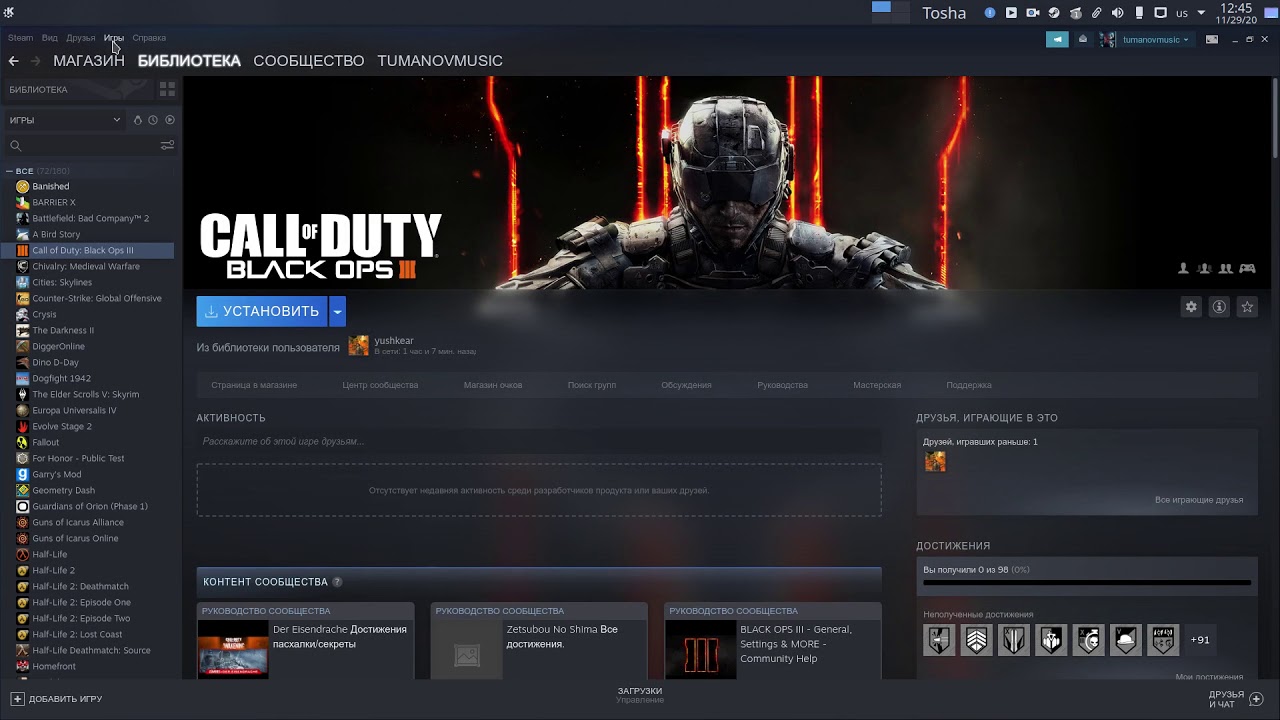This screenshot has height=720, width=1280.
Task: Open install options arrow next to УСТАНОВИТЬ
Action: [337, 311]
